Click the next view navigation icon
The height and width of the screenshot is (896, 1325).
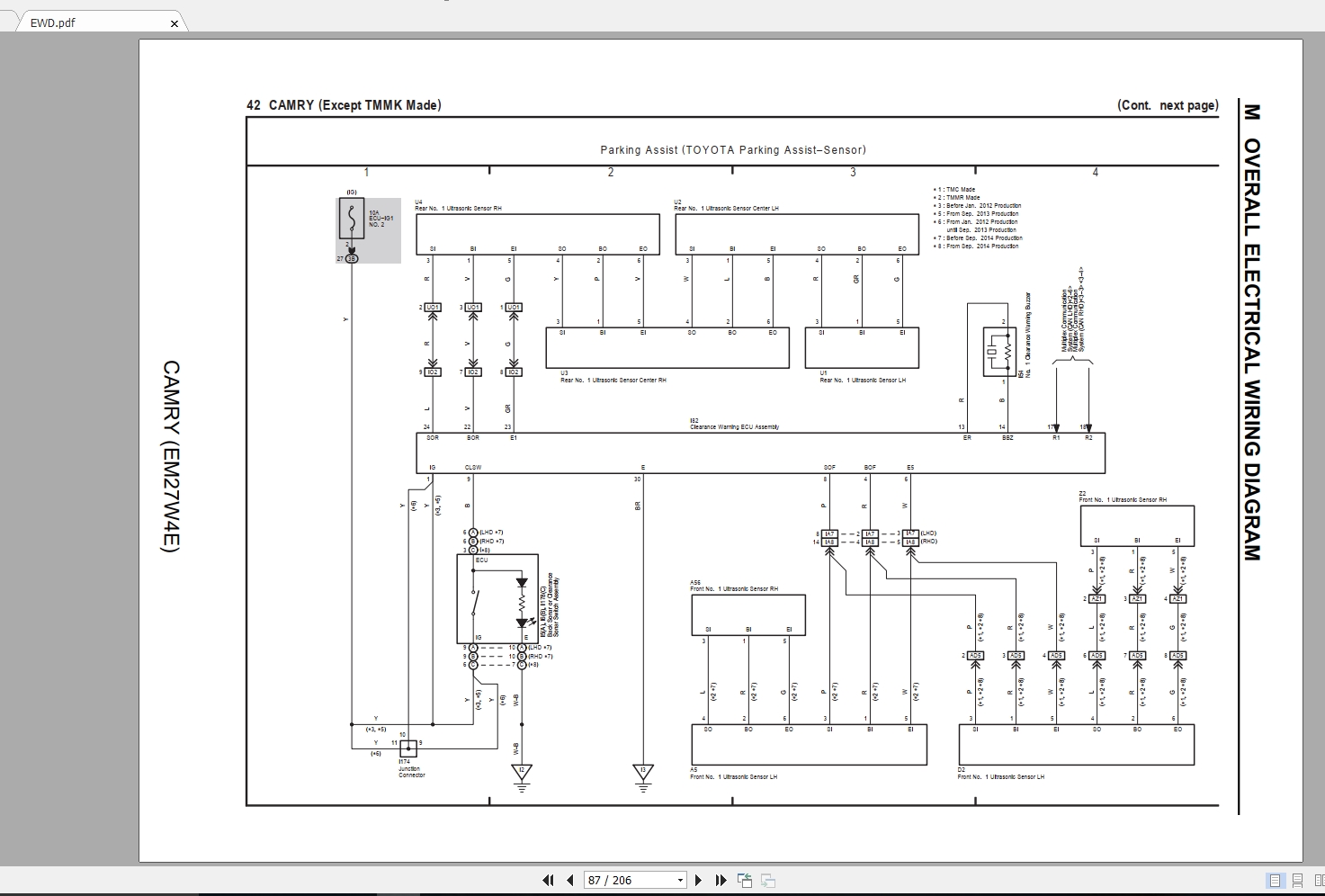point(767,880)
